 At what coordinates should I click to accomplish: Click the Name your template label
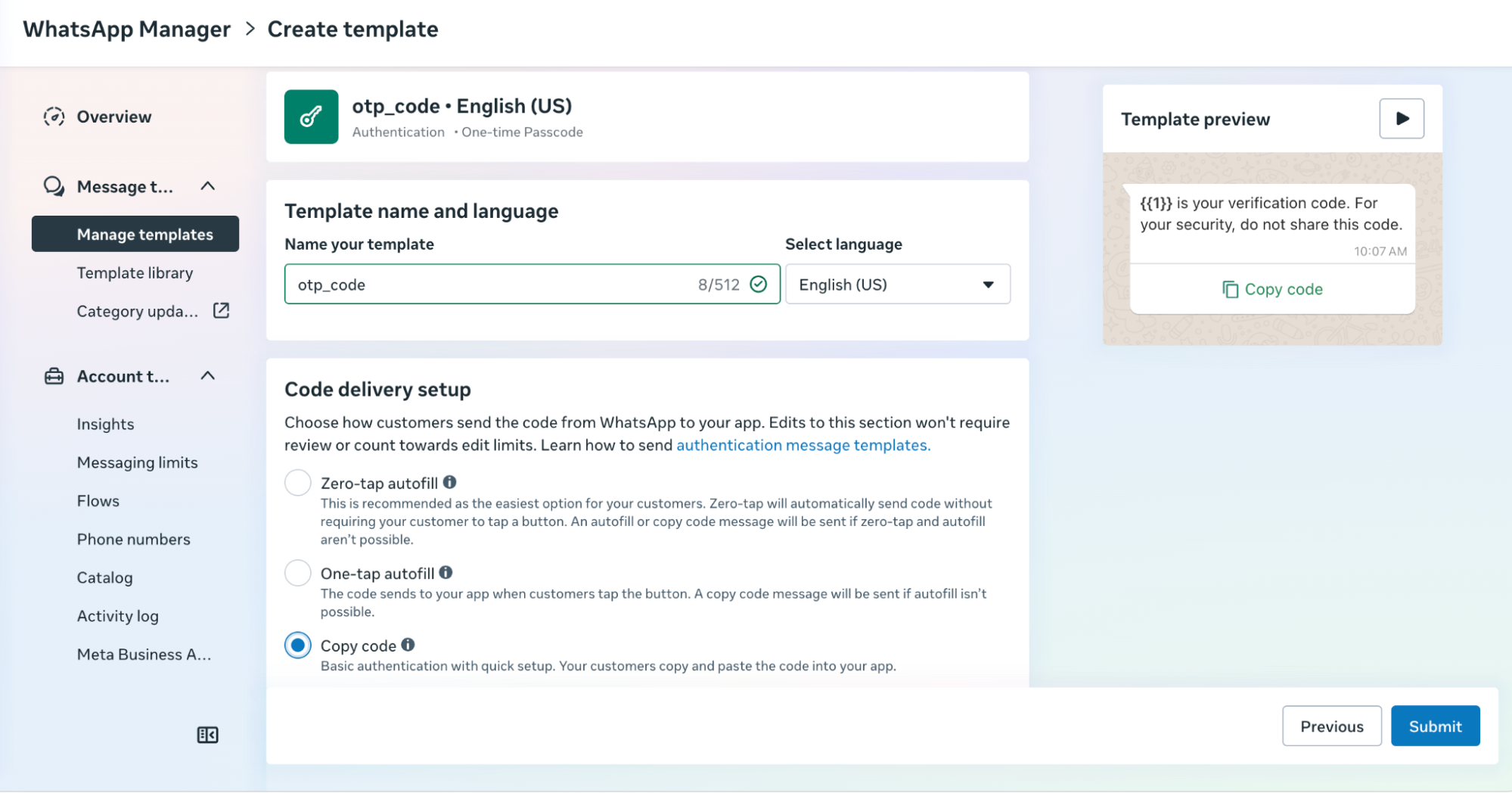click(x=359, y=244)
